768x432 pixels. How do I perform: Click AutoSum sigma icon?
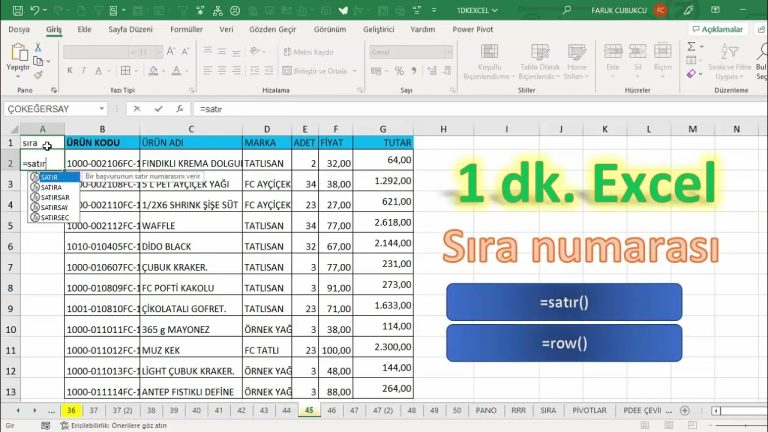pyautogui.click(x=691, y=47)
